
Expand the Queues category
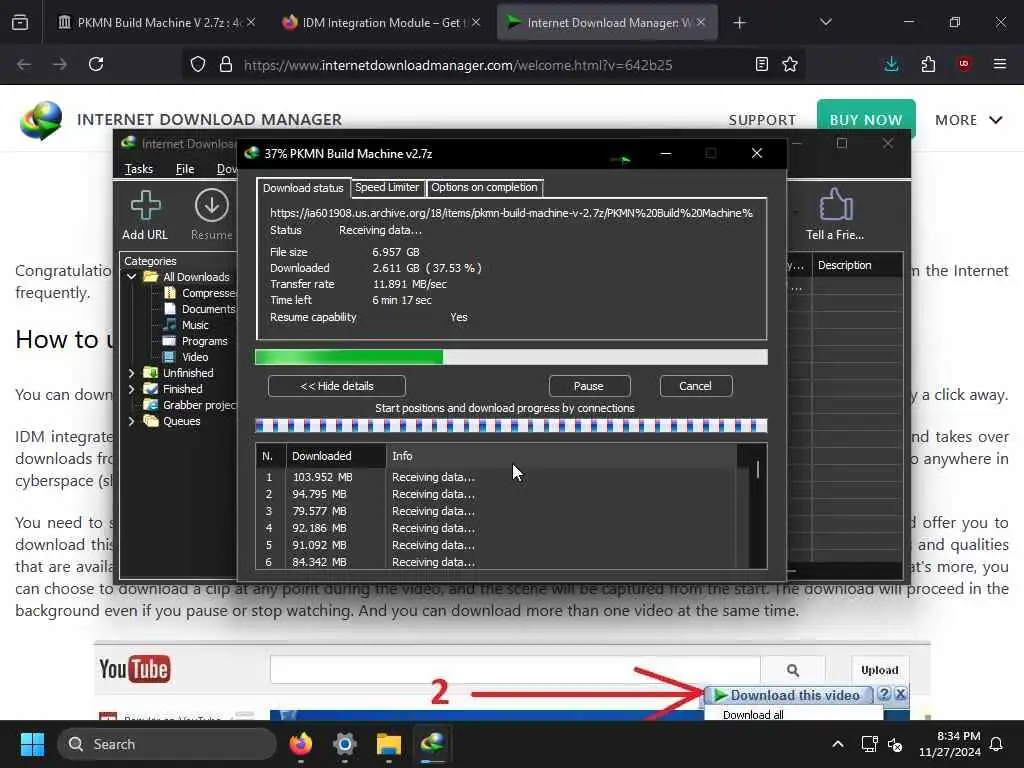click(x=131, y=421)
